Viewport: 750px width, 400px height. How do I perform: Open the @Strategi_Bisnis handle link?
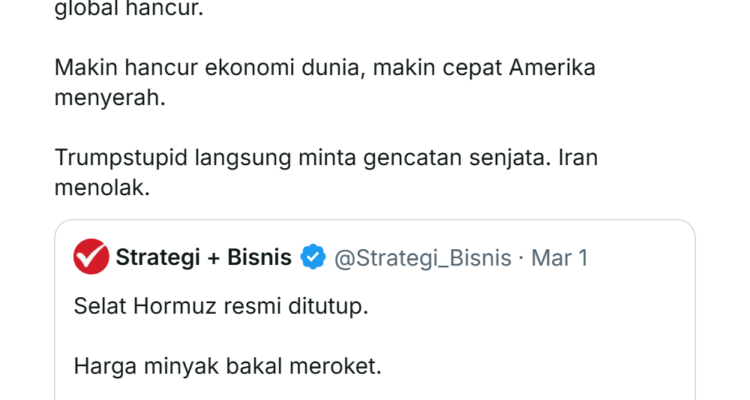[422, 258]
